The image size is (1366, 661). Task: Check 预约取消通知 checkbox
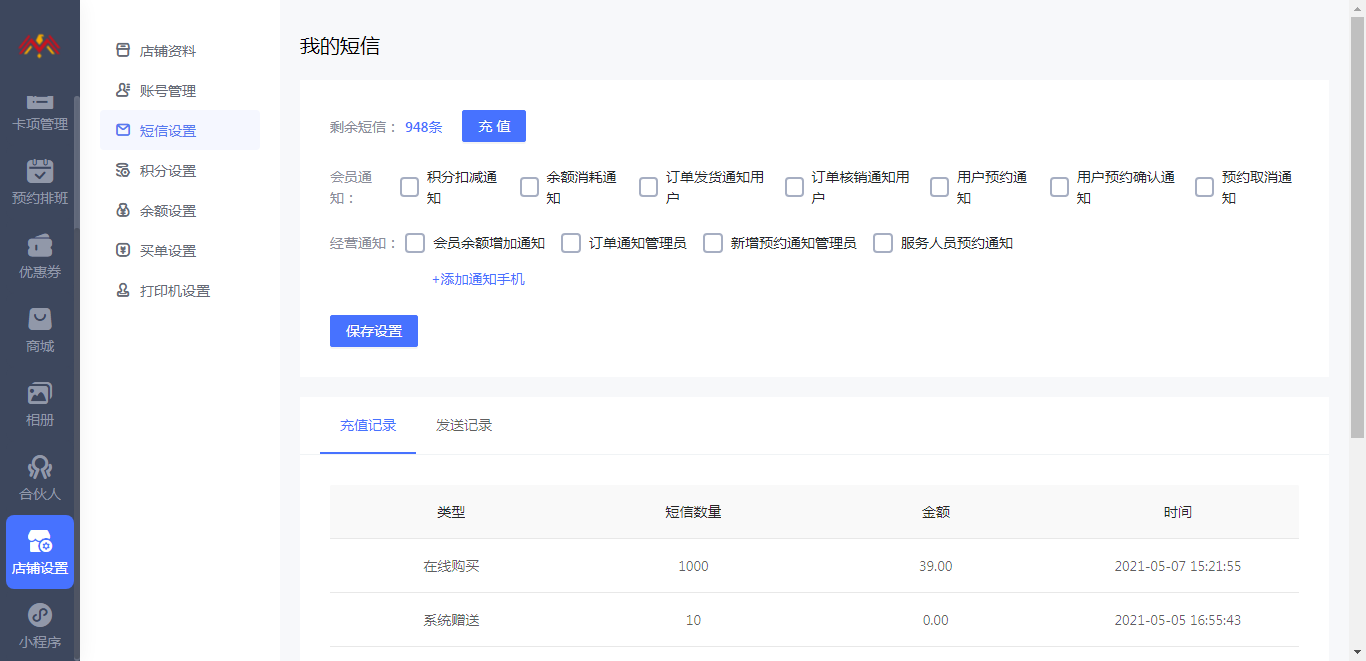[x=1204, y=187]
